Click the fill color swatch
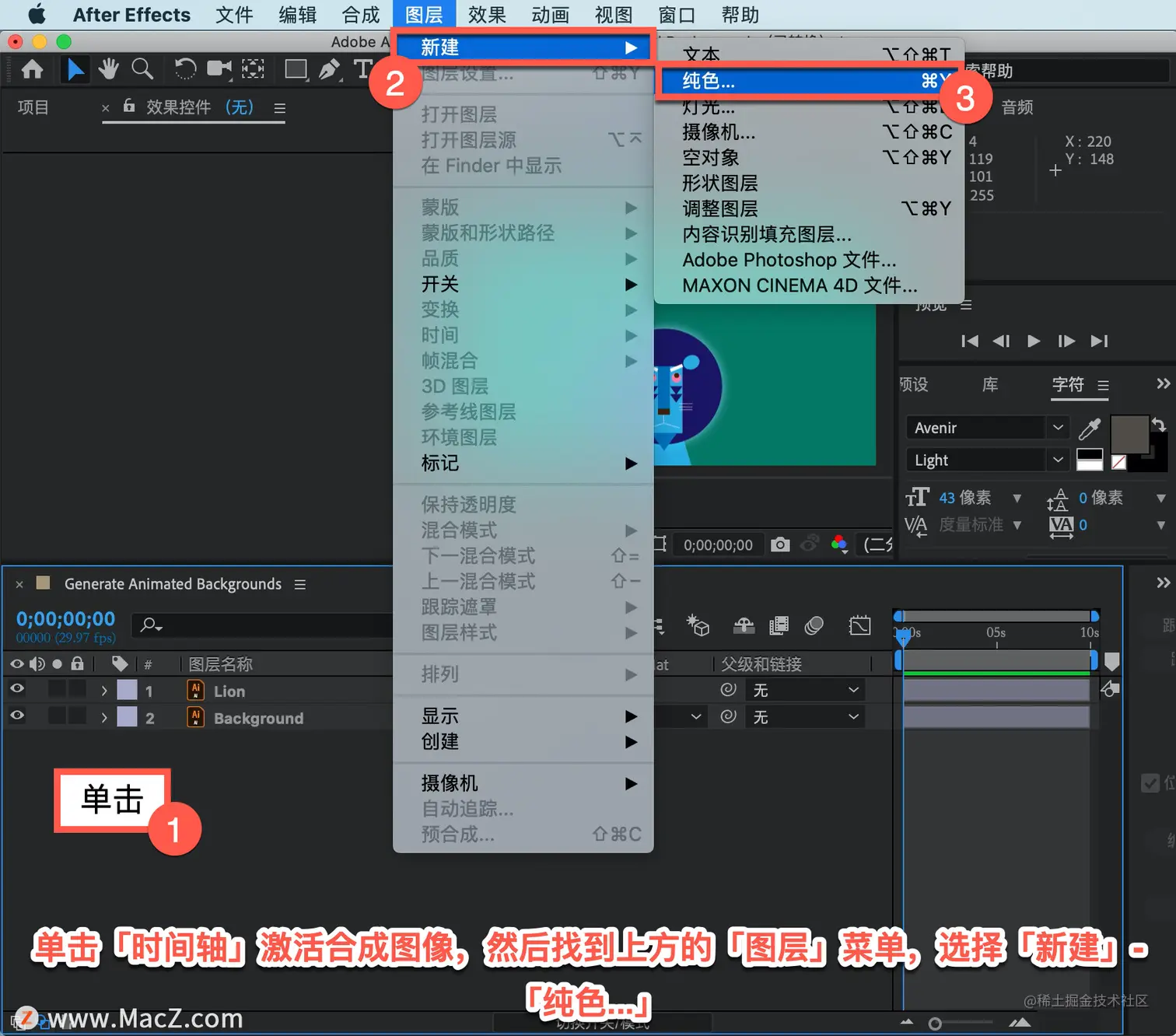 pyautogui.click(x=1129, y=434)
